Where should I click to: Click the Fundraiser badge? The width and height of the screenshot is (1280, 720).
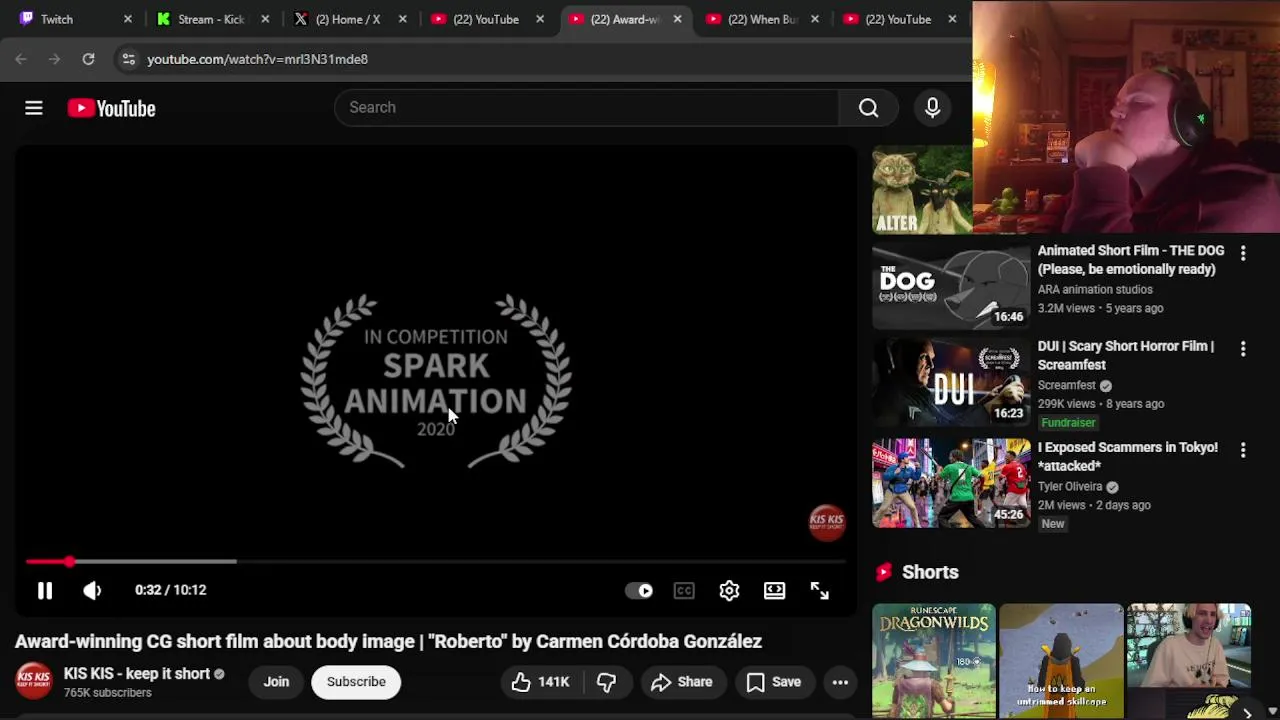[1068, 423]
